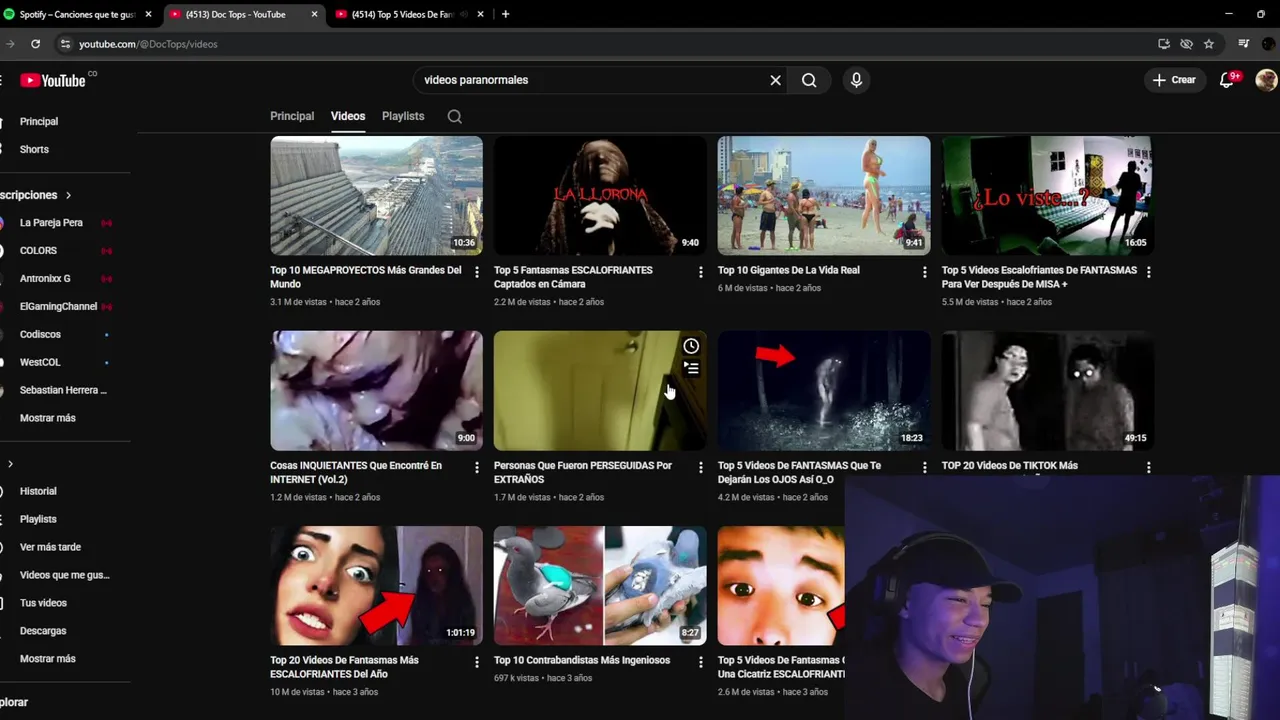Switch to Spotify browser tab
The width and height of the screenshot is (1280, 720).
78,14
